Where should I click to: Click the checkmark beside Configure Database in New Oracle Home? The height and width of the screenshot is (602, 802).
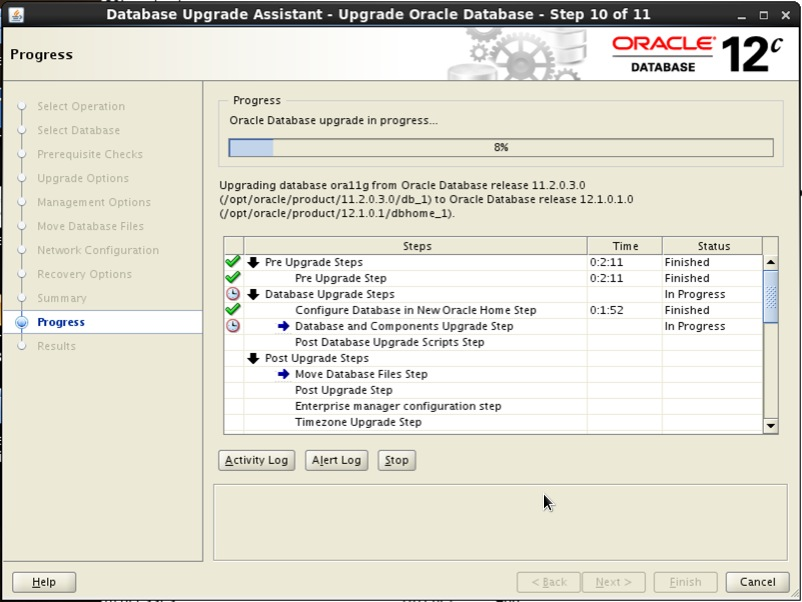233,310
